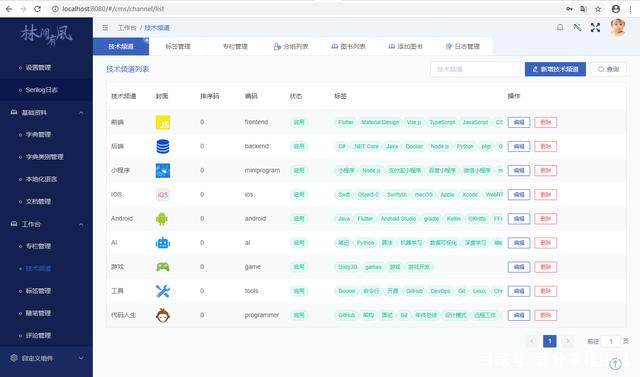Expand the 自定义组件 sidebar group
Image resolution: width=640 pixels, height=377 pixels.
pyautogui.click(x=81, y=358)
